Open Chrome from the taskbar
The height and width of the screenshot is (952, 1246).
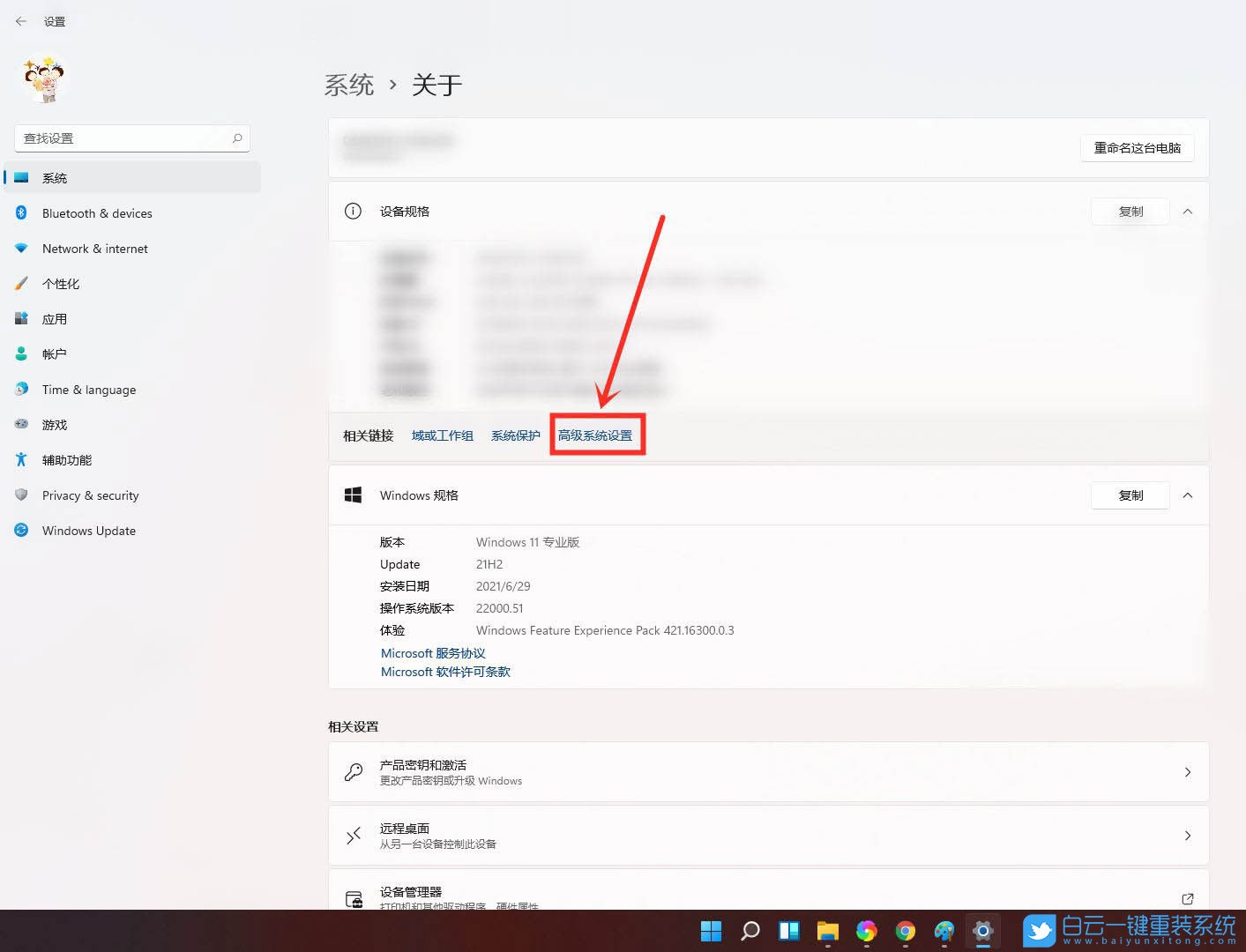[x=905, y=931]
